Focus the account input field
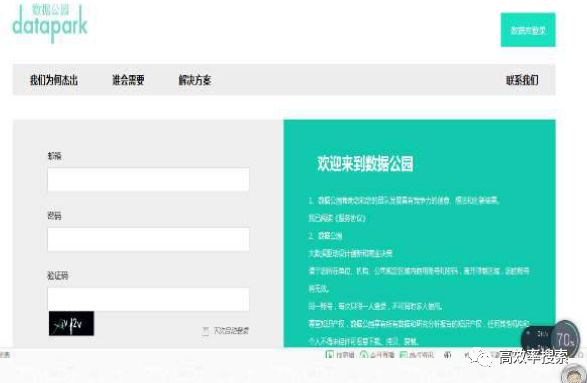The width and height of the screenshot is (587, 383). (x=148, y=179)
